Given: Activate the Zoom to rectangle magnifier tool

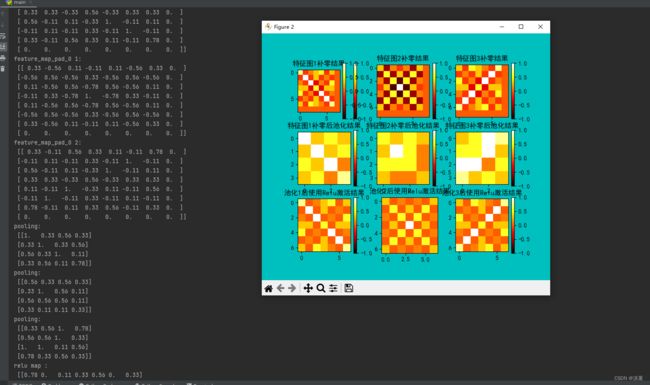Looking at the screenshot, I should [x=321, y=288].
